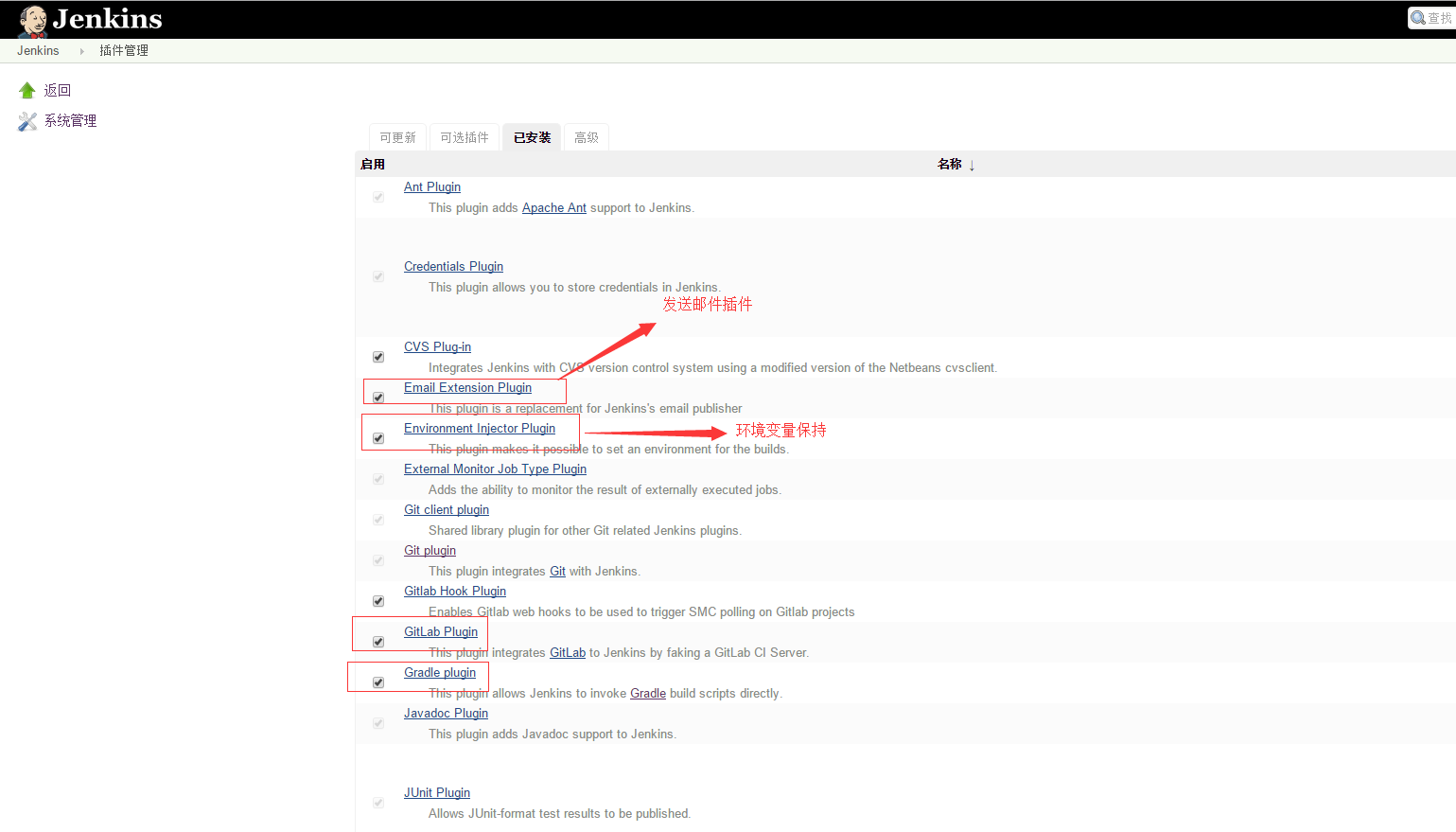This screenshot has height=832, width=1456.
Task: Click the name column sort arrow
Action: (972, 166)
